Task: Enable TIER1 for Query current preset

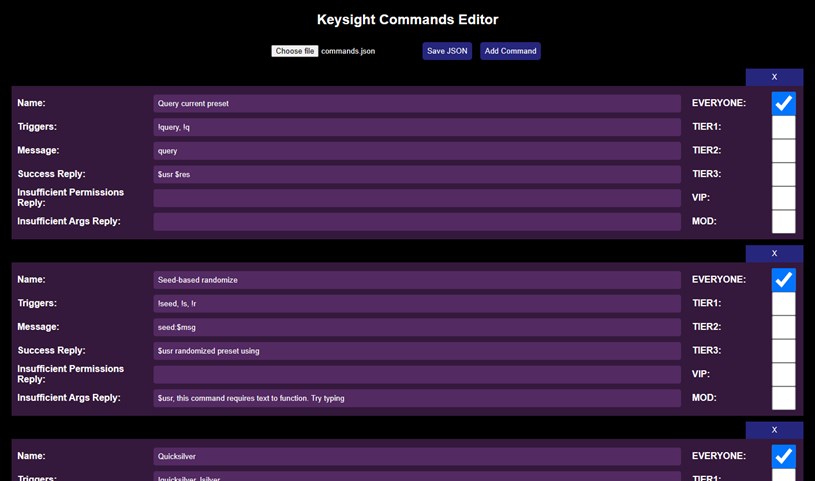Action: click(x=783, y=127)
